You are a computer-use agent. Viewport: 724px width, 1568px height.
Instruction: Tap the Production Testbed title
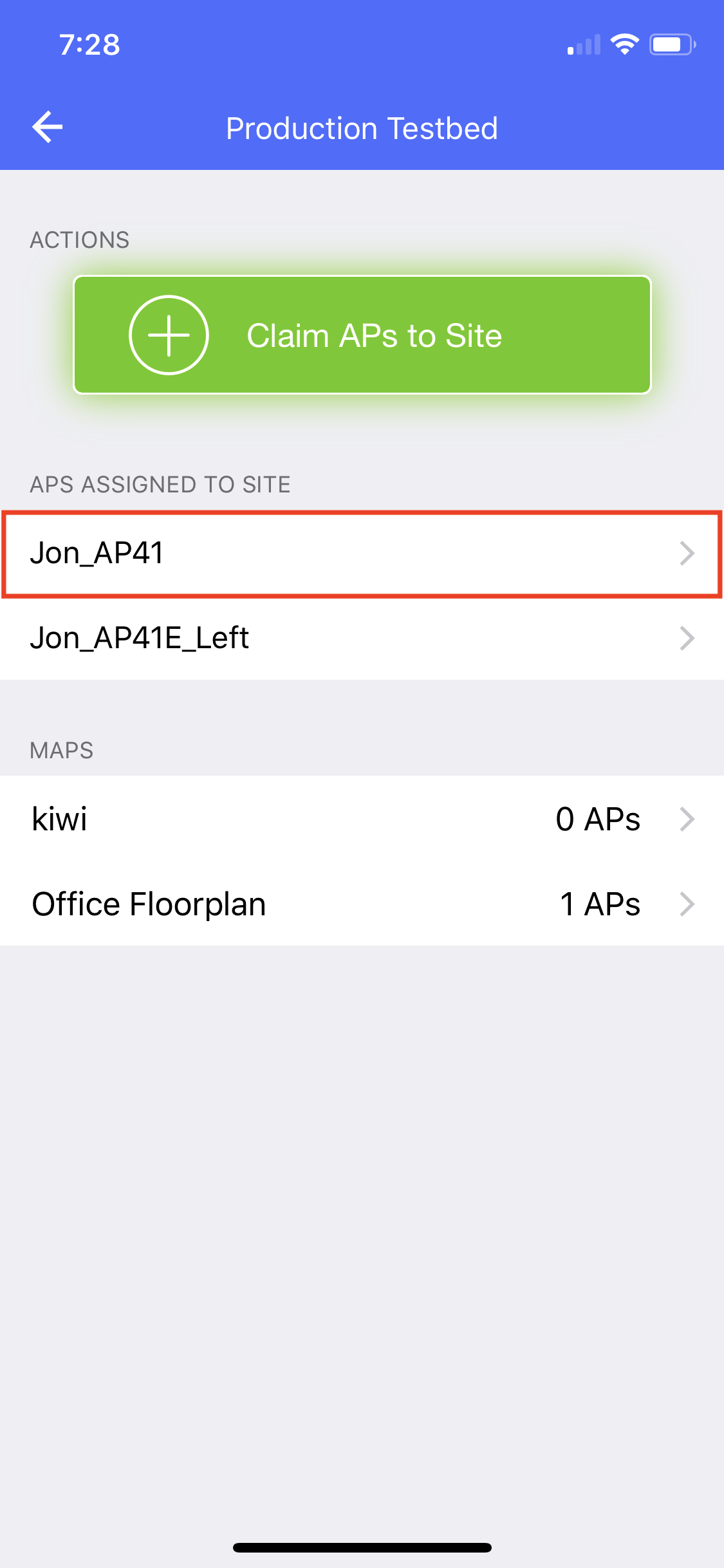point(362,128)
